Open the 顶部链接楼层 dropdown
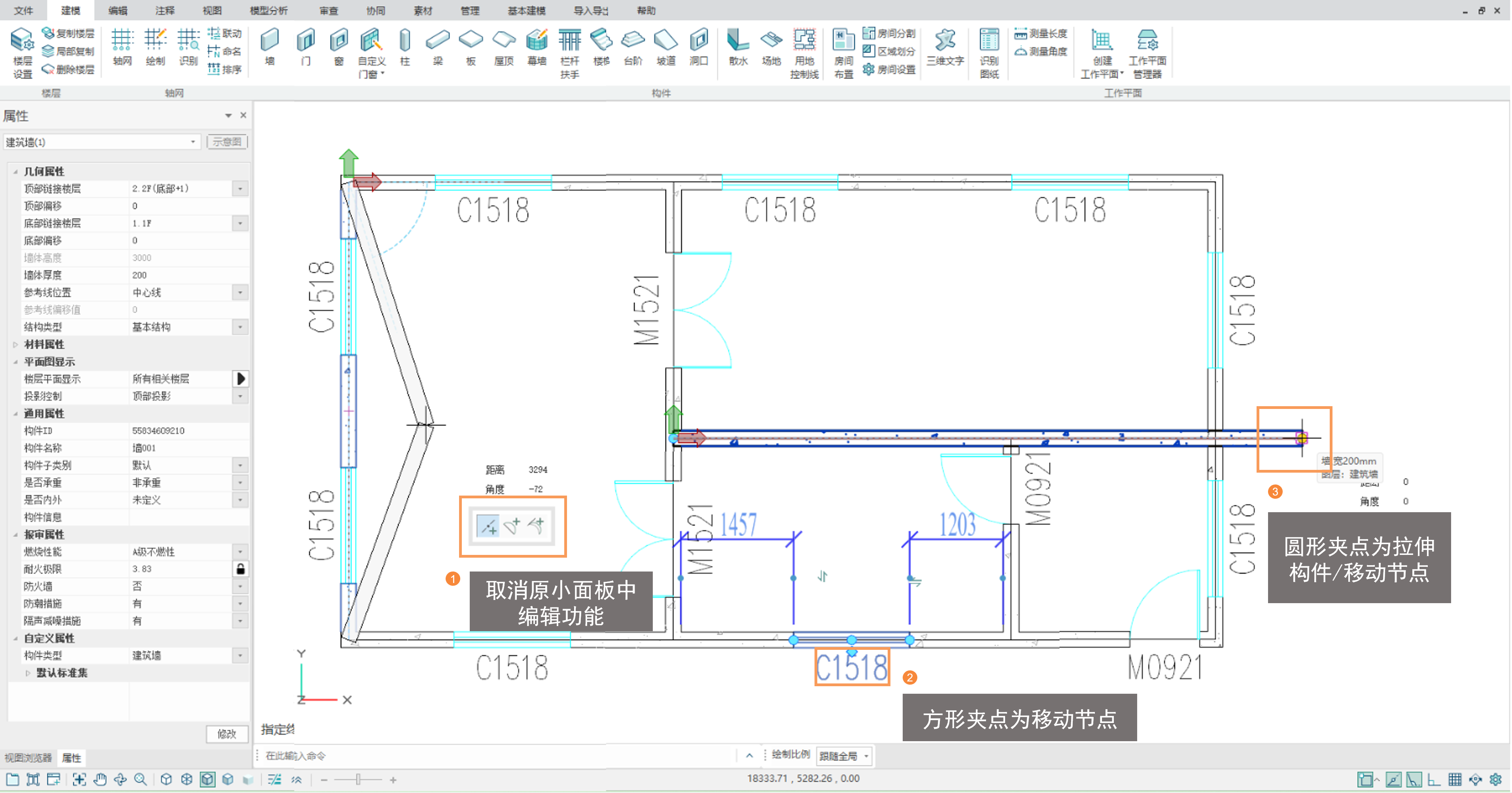 [240, 188]
